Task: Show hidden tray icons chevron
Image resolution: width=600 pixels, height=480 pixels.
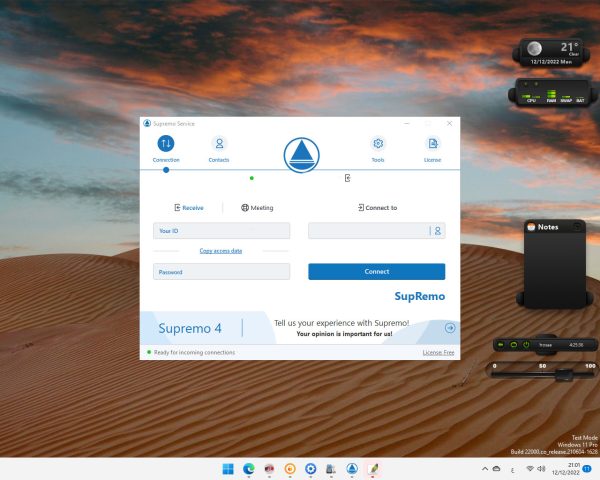Action: [485, 469]
